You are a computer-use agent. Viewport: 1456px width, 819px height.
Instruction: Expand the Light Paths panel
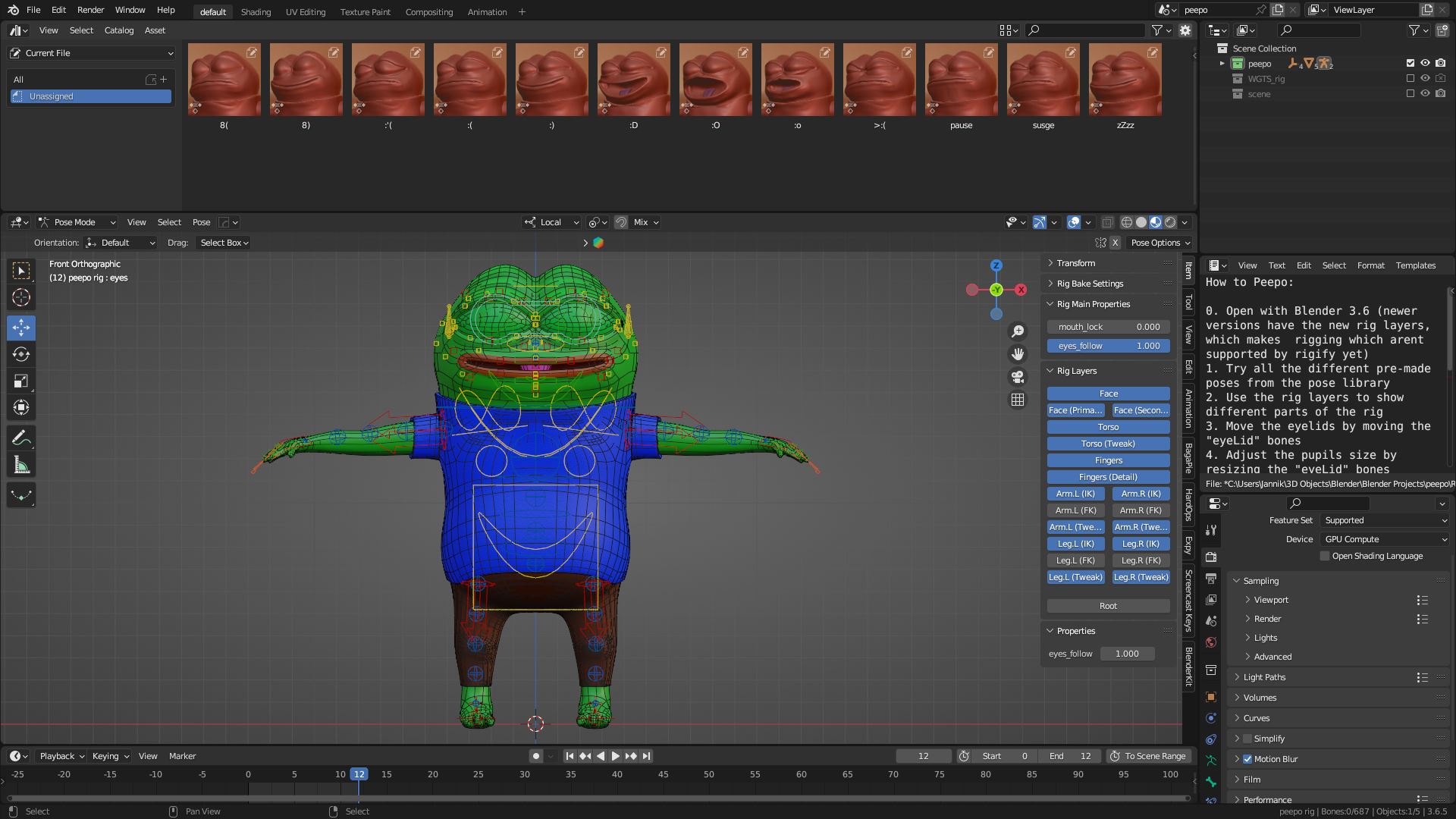tap(1264, 677)
